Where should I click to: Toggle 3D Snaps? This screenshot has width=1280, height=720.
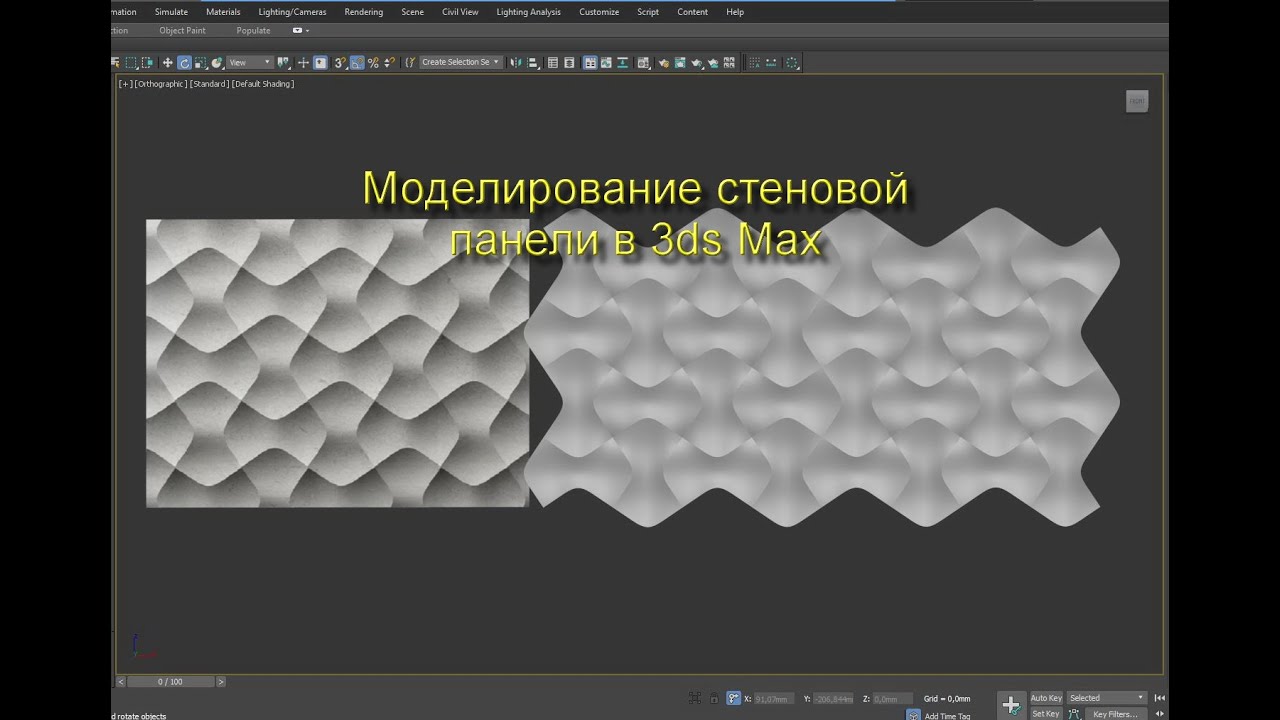[x=340, y=62]
